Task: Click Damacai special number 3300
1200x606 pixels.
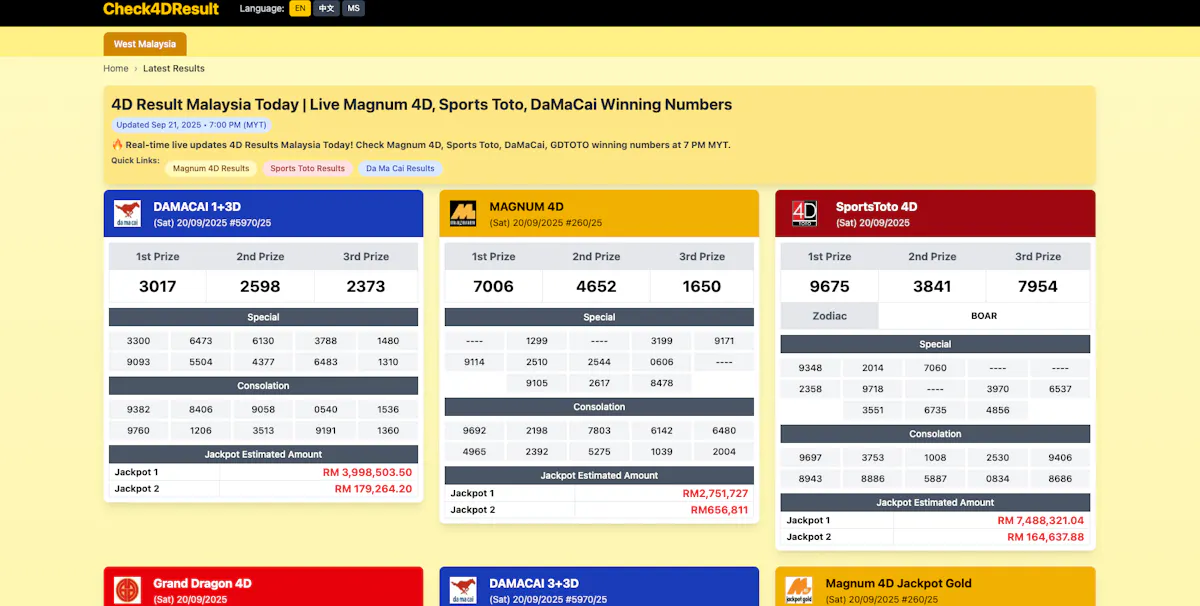Action: coord(139,341)
